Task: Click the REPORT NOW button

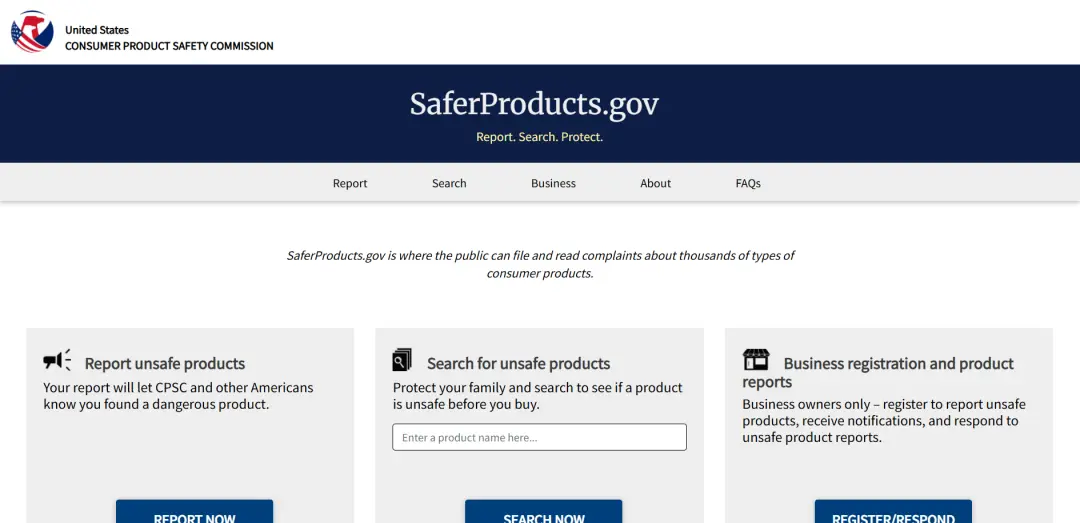Action: pos(194,511)
